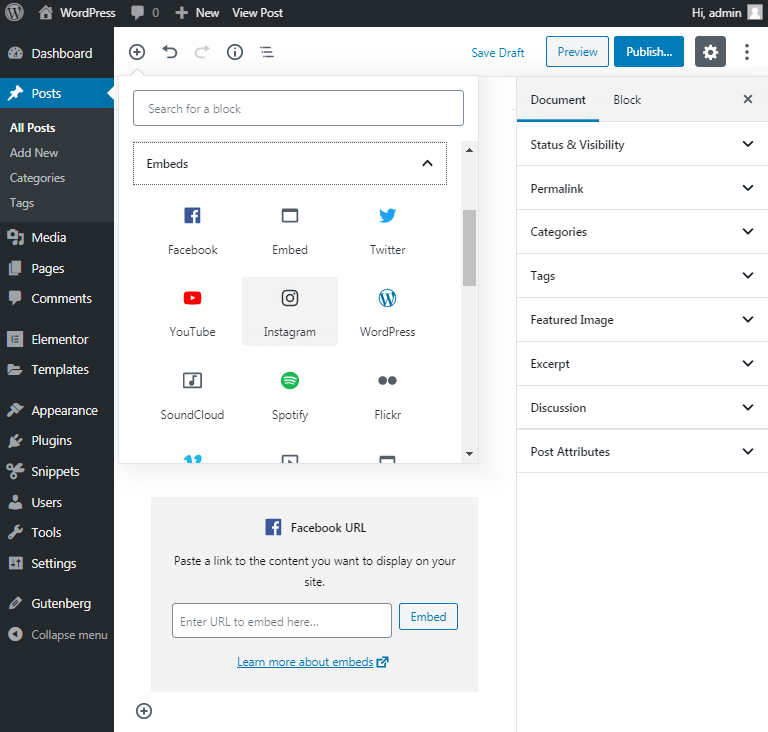
Task: Insert a YouTube embed block
Action: 192,313
